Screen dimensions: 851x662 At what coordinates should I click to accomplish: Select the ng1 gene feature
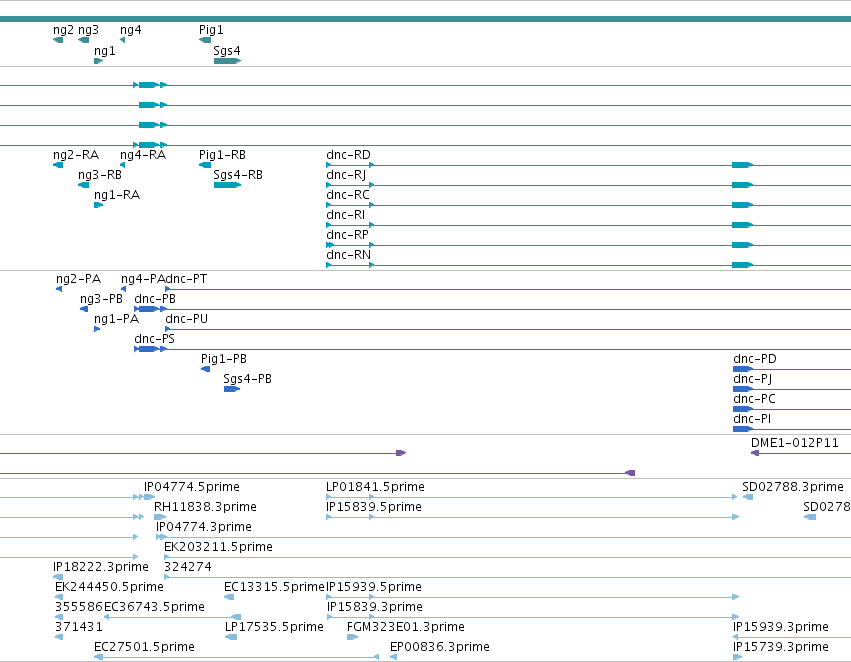pos(98,61)
